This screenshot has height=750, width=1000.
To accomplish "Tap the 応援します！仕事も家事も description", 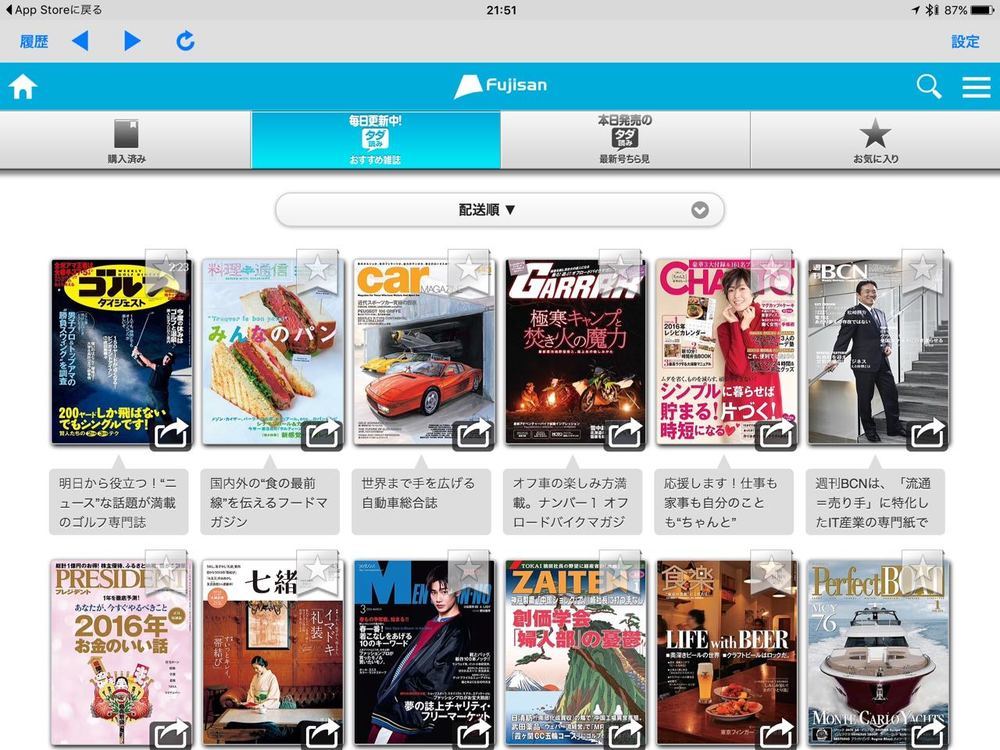I will coord(724,502).
